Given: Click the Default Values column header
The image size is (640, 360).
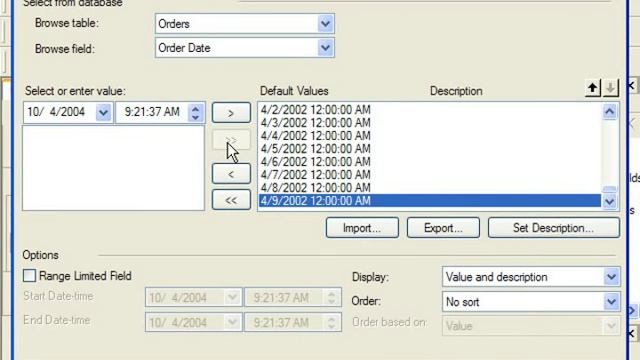Looking at the screenshot, I should [294, 91].
